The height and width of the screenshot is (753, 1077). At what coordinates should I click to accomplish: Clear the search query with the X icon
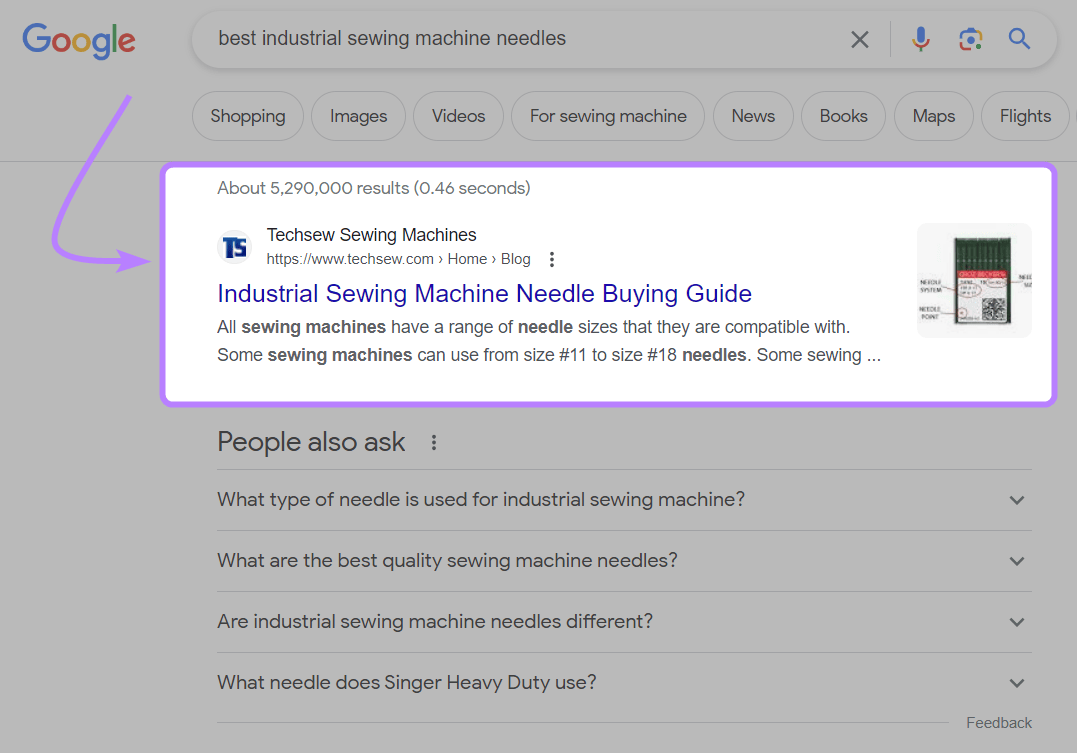[x=859, y=39]
